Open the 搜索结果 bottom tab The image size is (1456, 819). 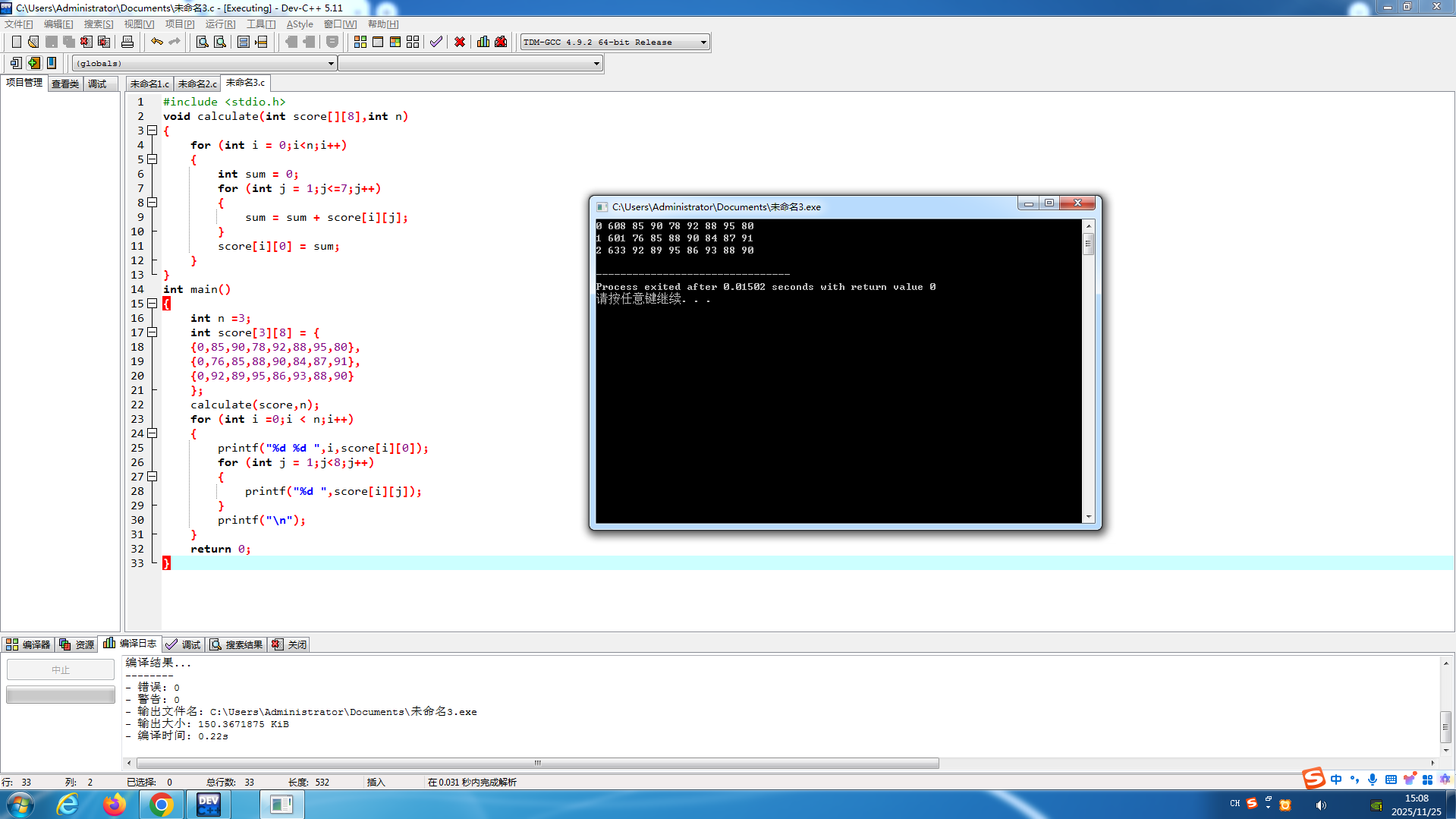tap(237, 644)
